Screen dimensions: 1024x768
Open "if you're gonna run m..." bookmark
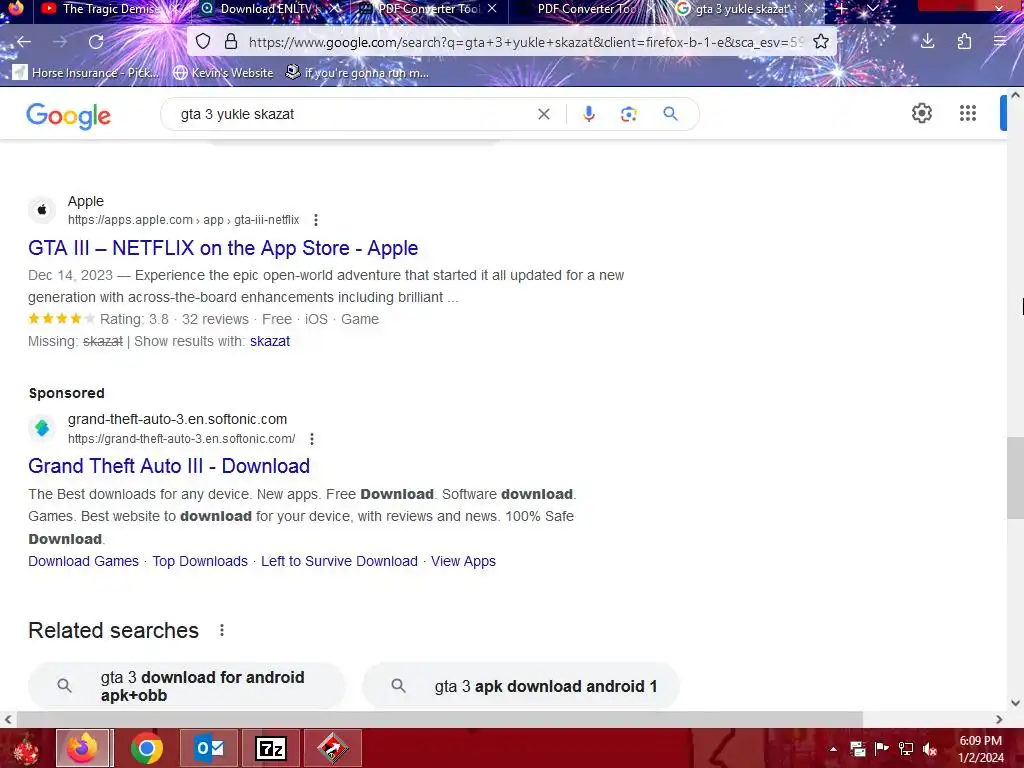tap(357, 72)
